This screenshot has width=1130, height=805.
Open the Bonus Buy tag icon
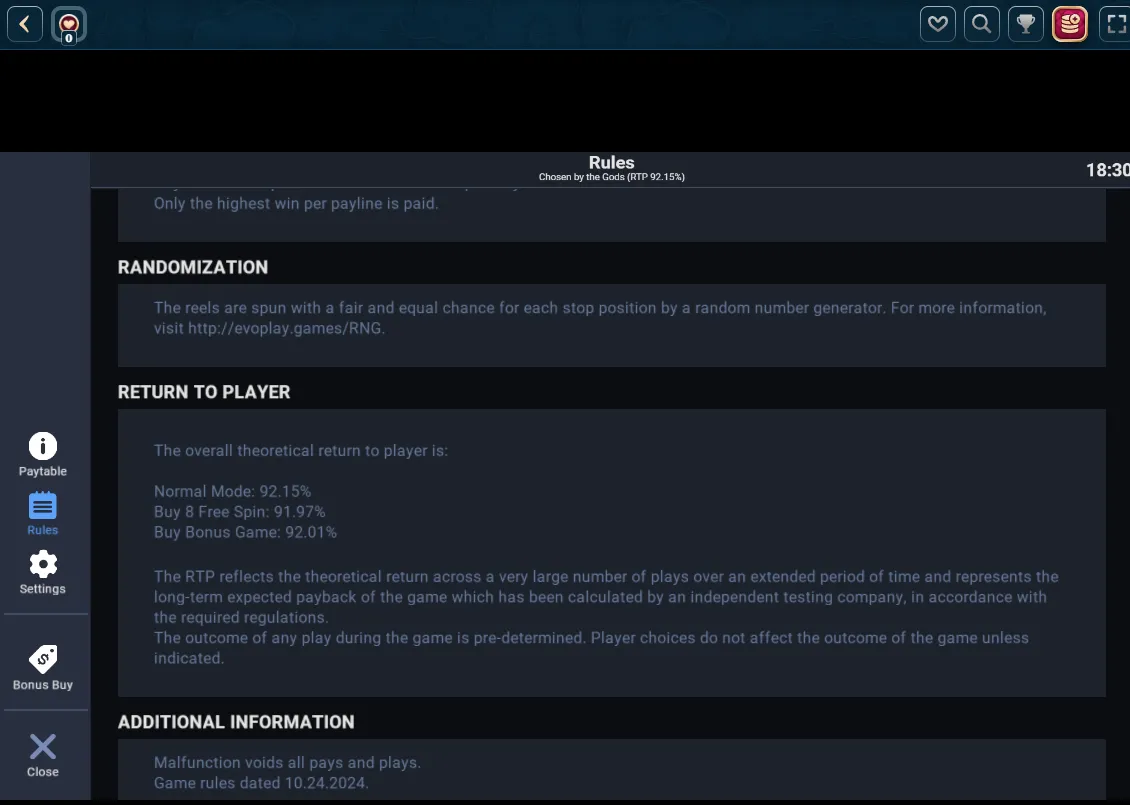point(43,668)
